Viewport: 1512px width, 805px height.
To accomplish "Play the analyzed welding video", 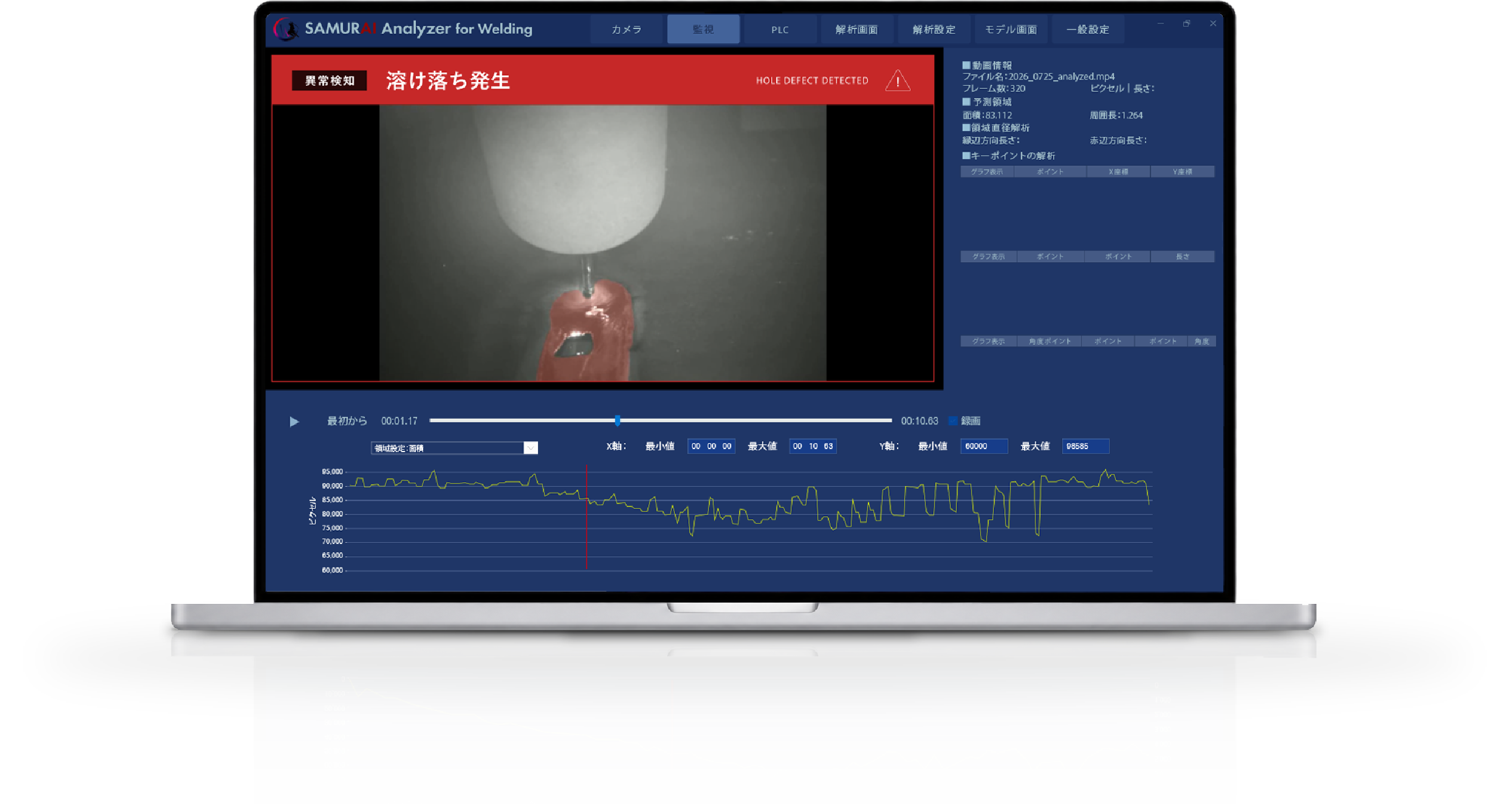I will point(294,421).
